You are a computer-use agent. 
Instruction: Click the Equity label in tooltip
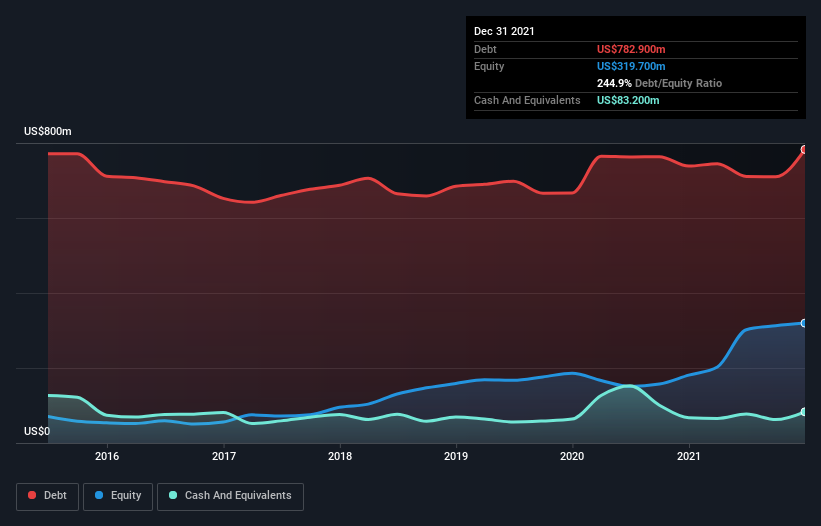tap(489, 66)
